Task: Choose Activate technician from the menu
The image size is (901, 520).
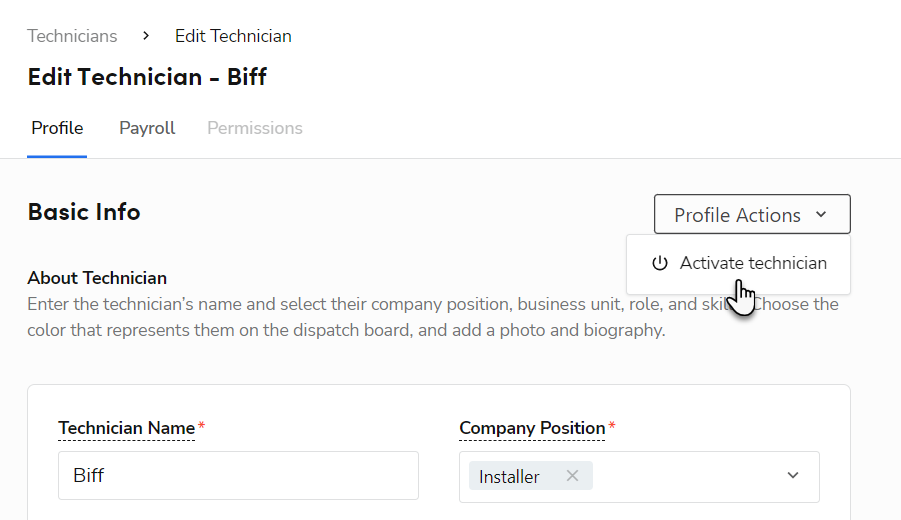Action: click(x=752, y=264)
